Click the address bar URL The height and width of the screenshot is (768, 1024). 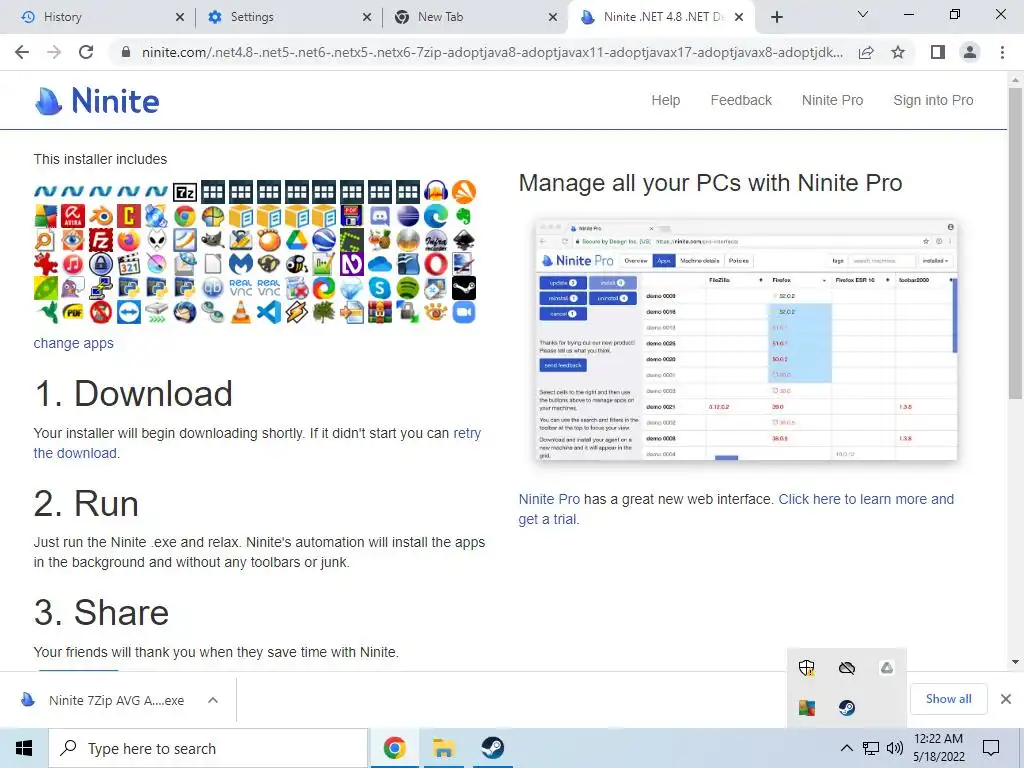click(x=492, y=52)
